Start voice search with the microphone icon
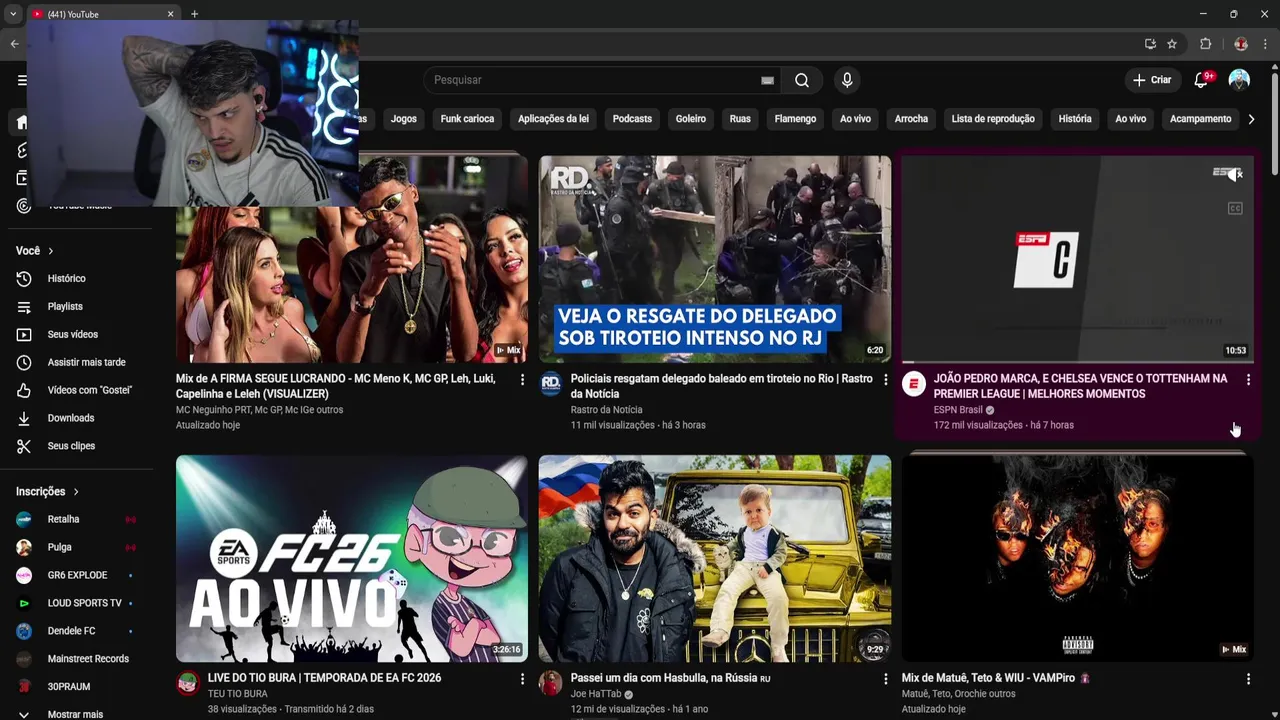Image resolution: width=1280 pixels, height=720 pixels. [x=847, y=80]
